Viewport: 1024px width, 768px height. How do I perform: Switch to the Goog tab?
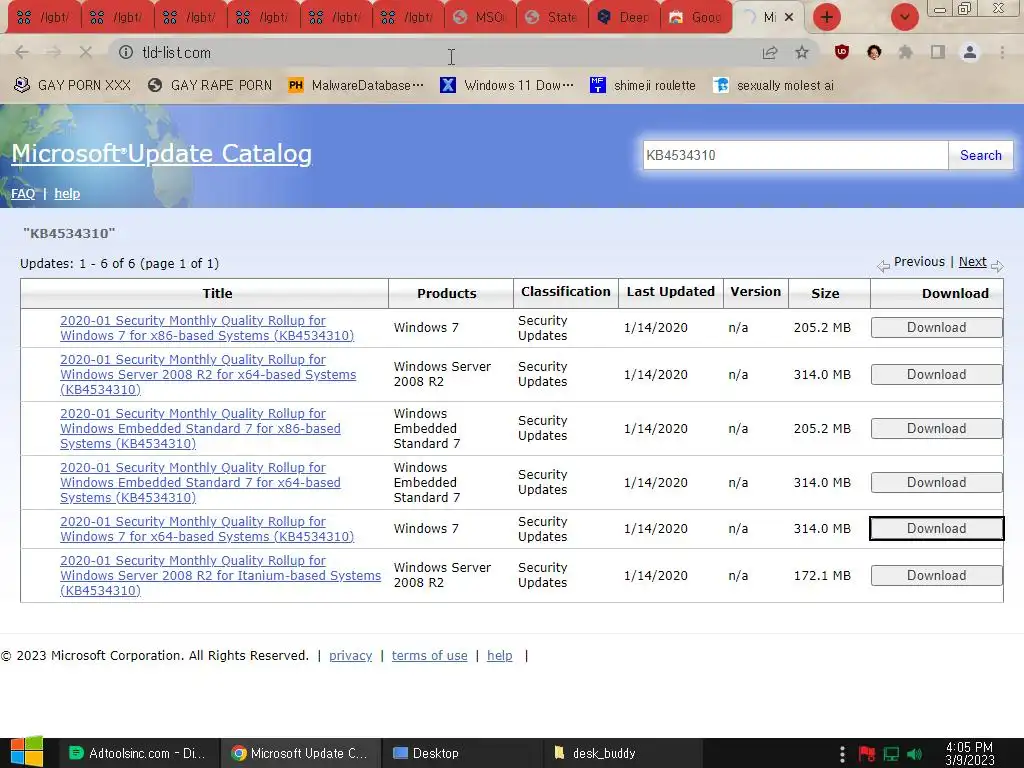pyautogui.click(x=697, y=17)
